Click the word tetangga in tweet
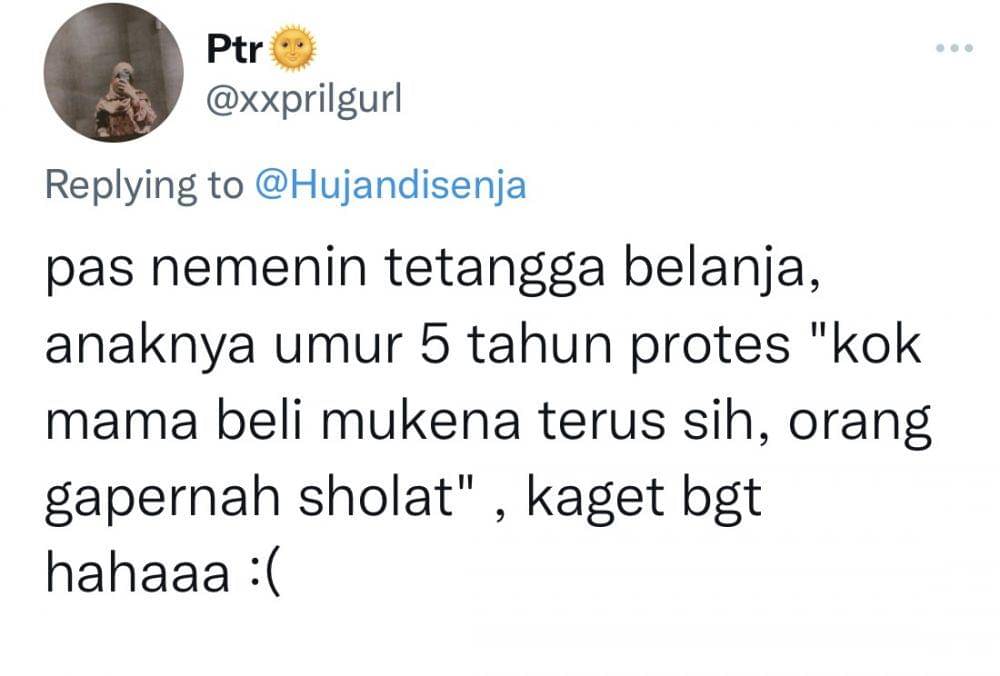This screenshot has width=1000, height=676. pos(494,270)
